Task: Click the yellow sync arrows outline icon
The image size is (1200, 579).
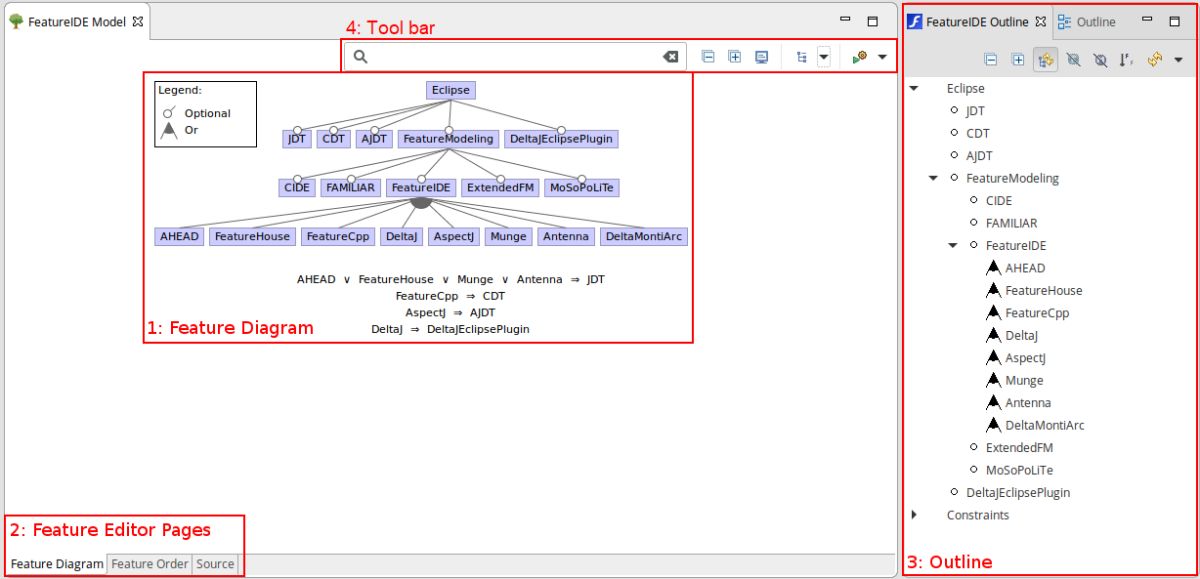Action: (1154, 60)
